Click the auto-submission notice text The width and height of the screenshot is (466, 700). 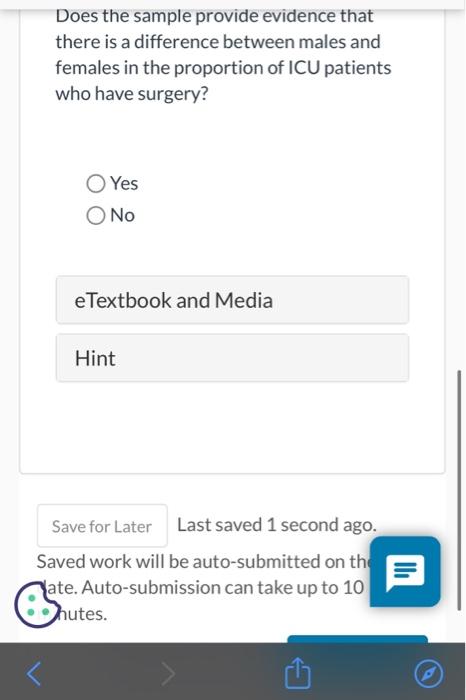[x=203, y=588]
